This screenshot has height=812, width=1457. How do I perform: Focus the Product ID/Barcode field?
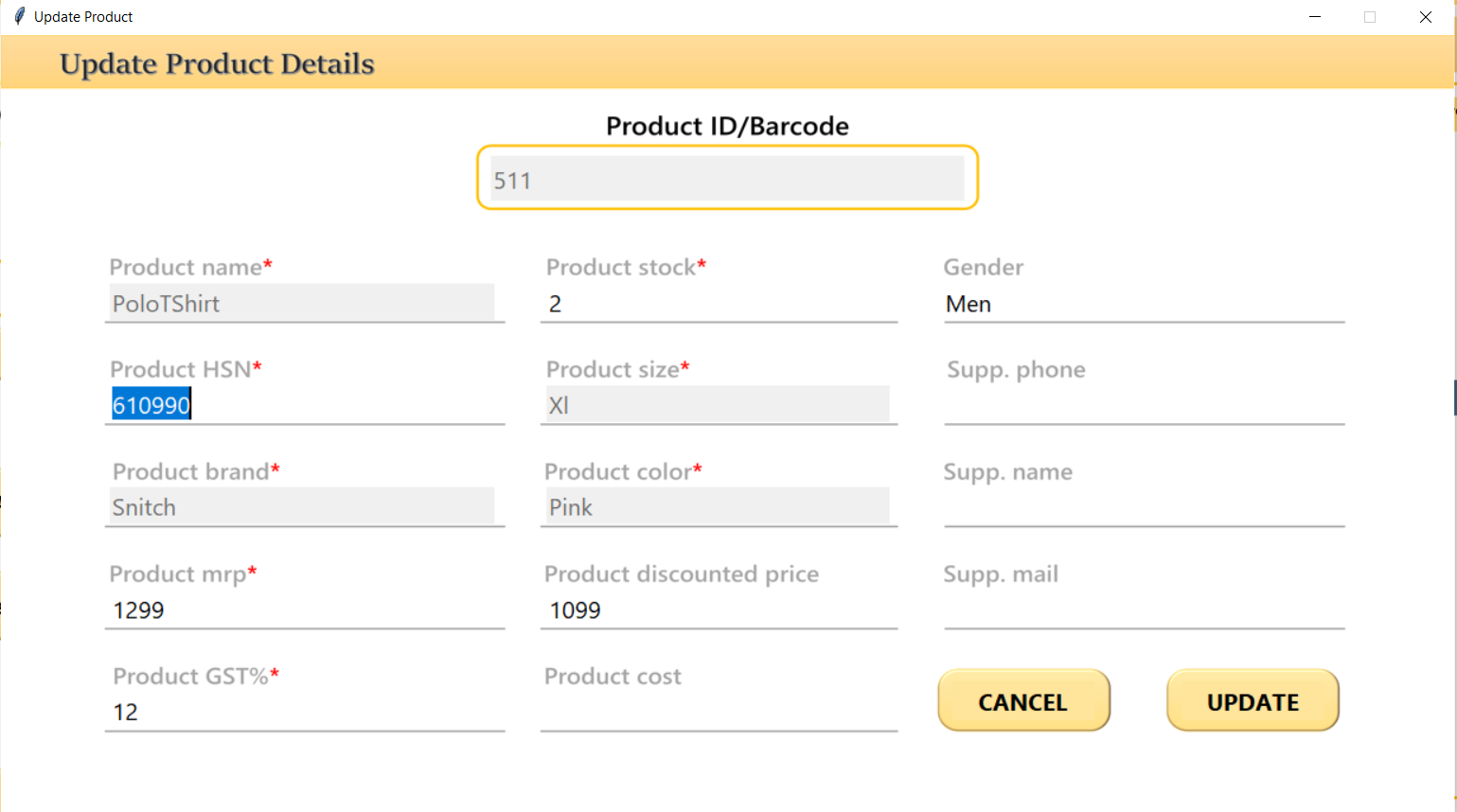point(727,178)
